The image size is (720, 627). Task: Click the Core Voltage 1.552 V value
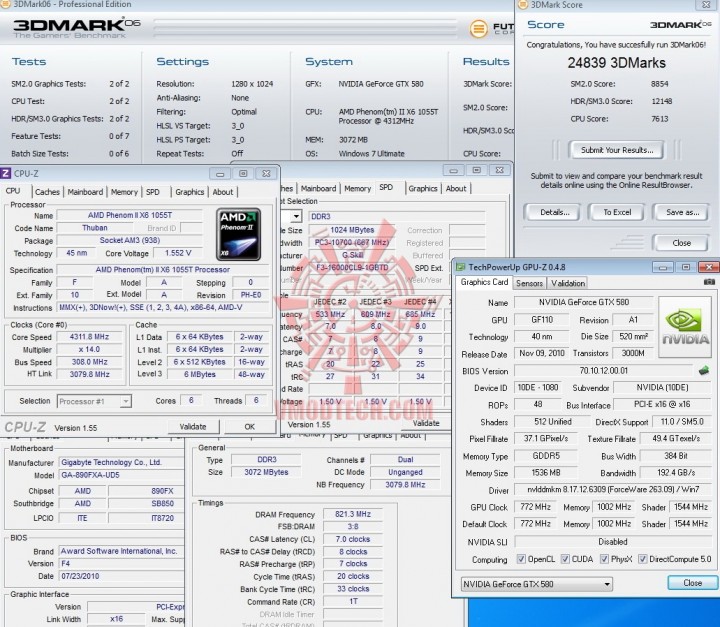[x=178, y=253]
